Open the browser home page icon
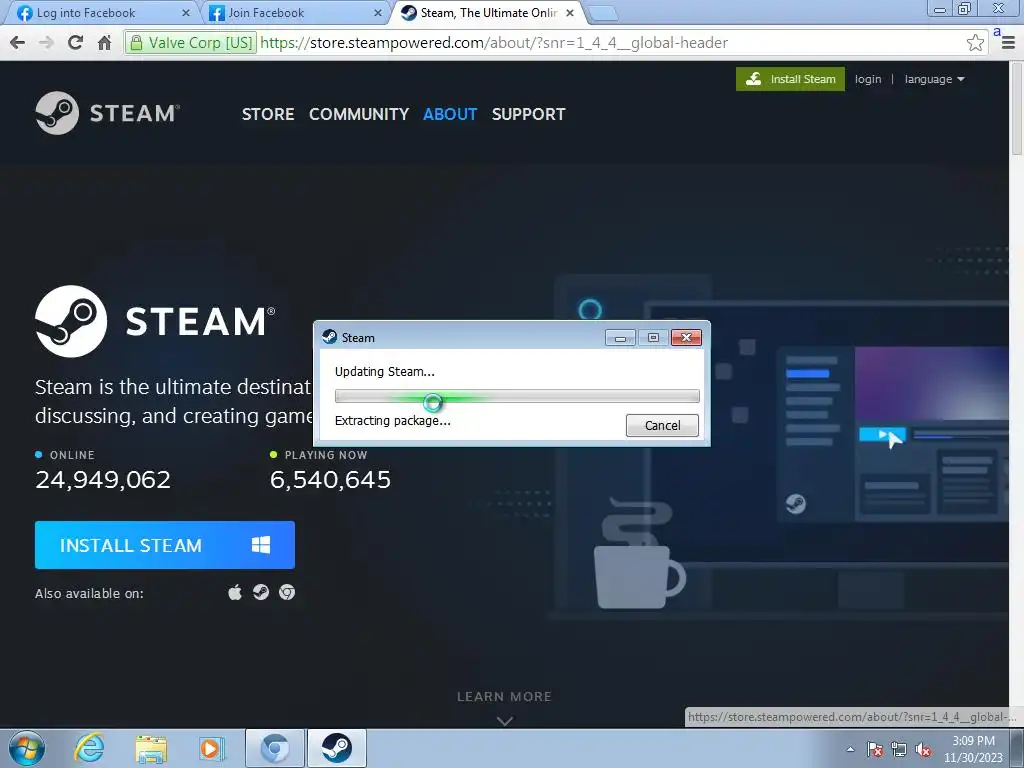Image resolution: width=1024 pixels, height=768 pixels. [x=104, y=43]
